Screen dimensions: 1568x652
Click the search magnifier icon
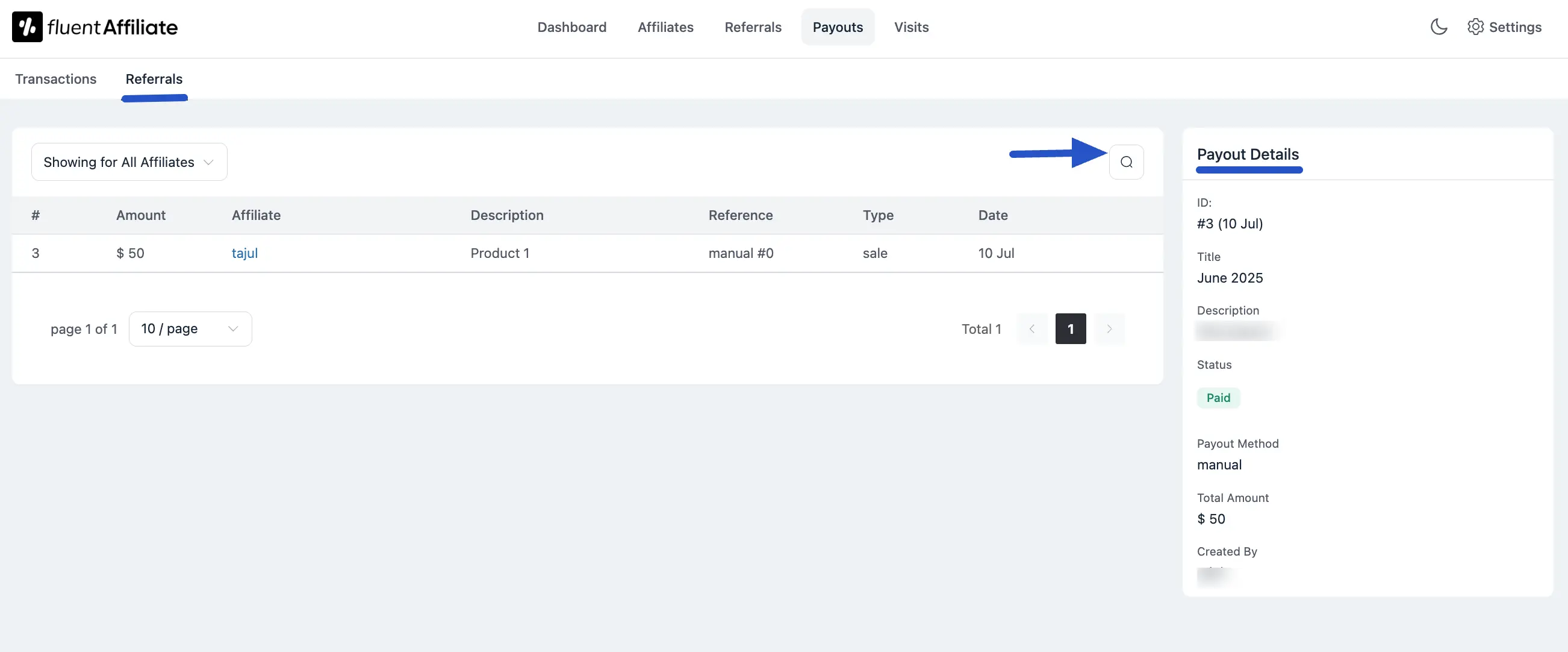[x=1126, y=162]
